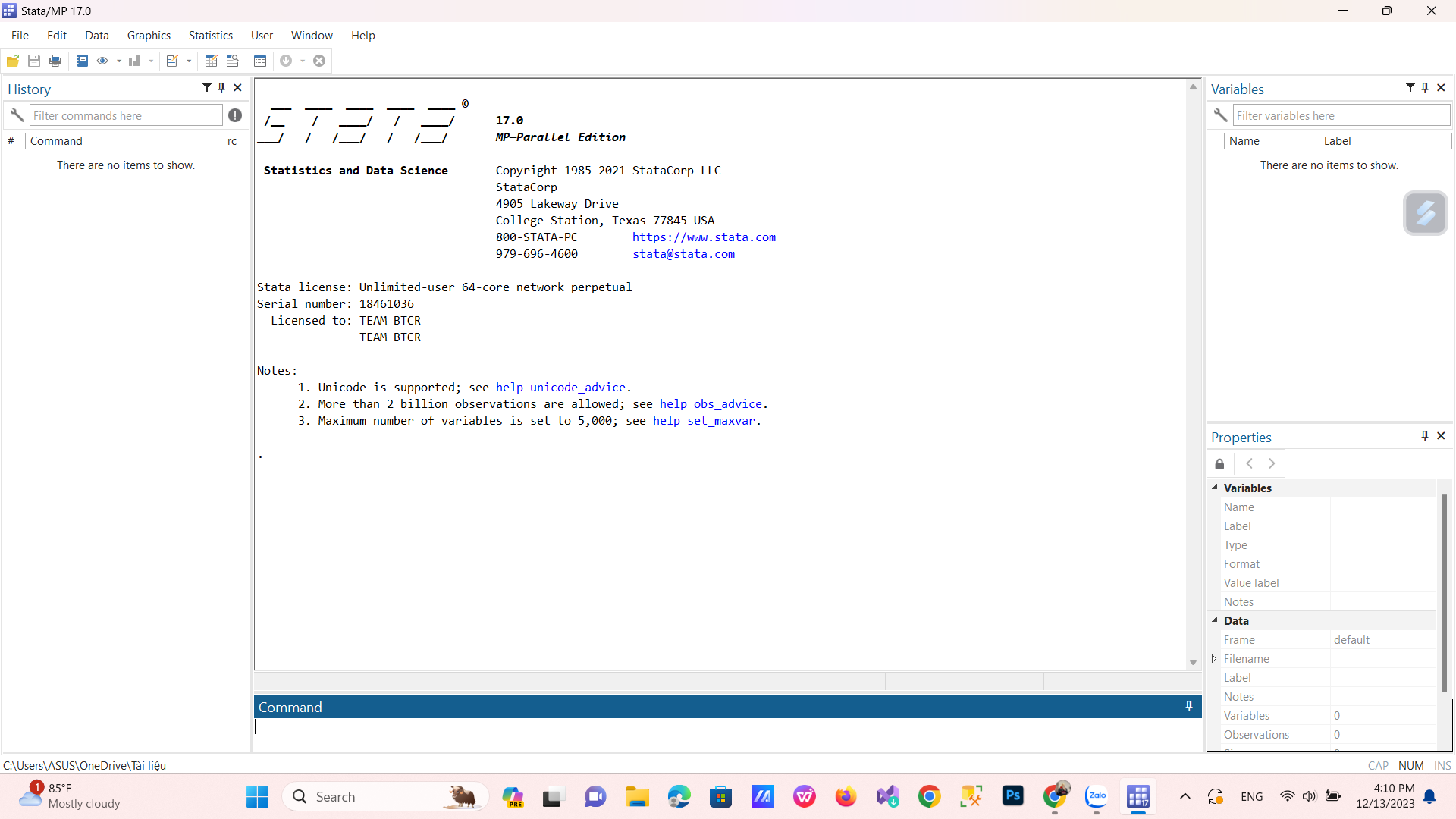Open the Window menu
This screenshot has width=1456, height=819.
click(x=312, y=35)
